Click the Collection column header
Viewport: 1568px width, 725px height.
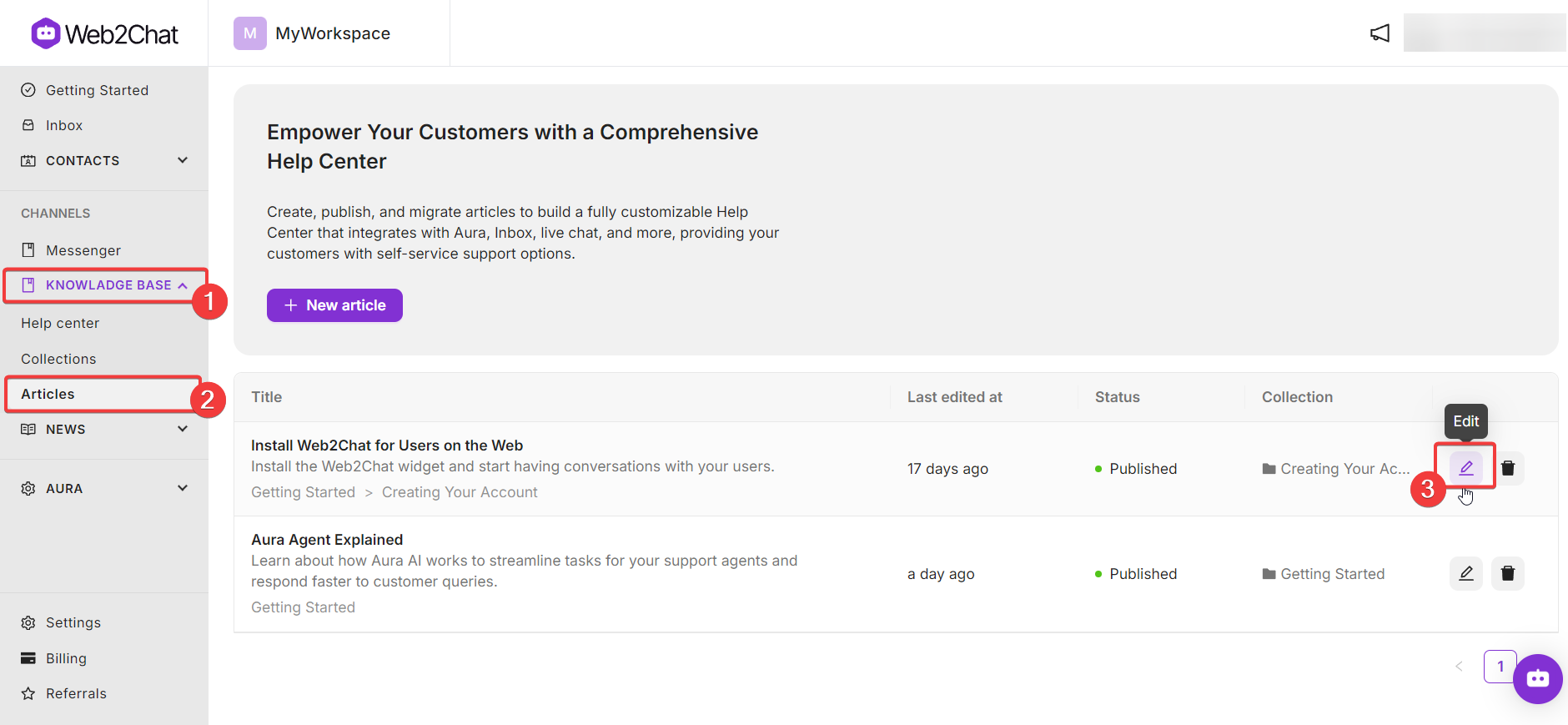point(1297,397)
